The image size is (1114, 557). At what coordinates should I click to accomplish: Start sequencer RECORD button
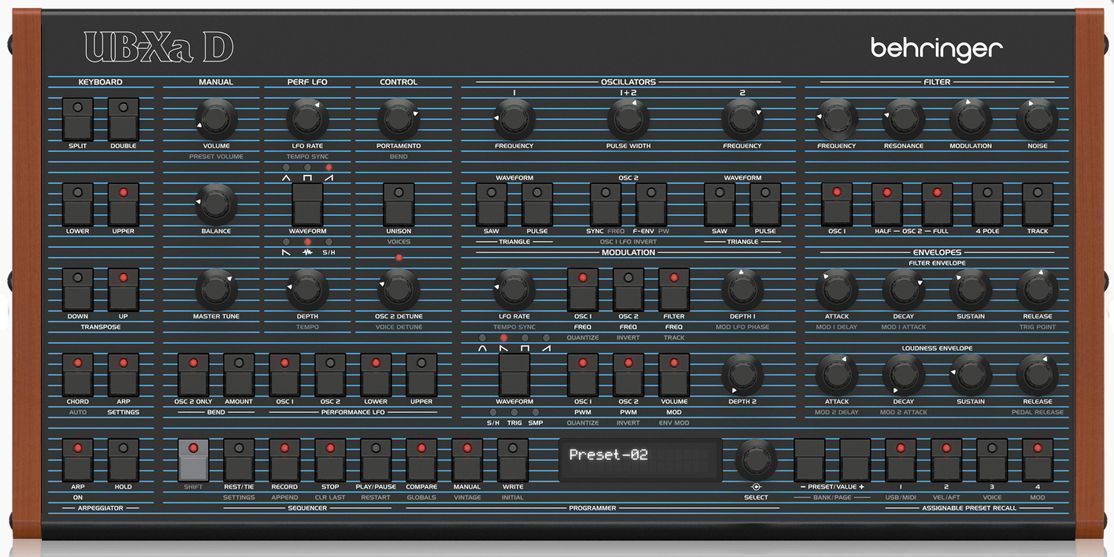coord(284,460)
